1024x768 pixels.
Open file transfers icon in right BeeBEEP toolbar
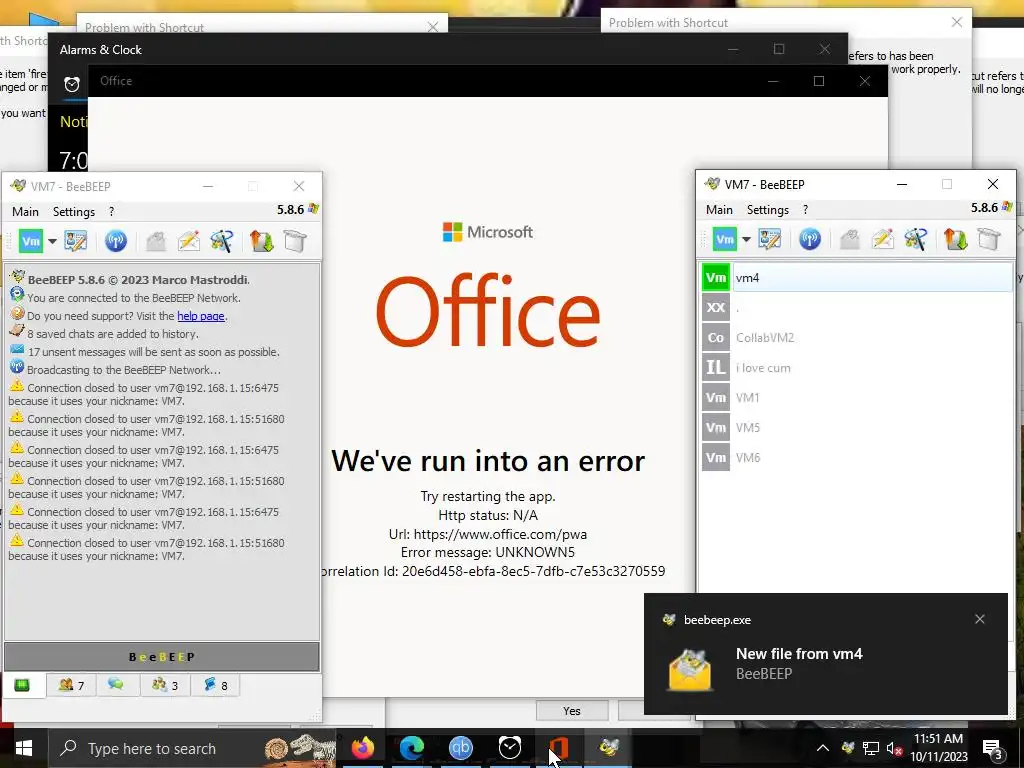point(956,239)
